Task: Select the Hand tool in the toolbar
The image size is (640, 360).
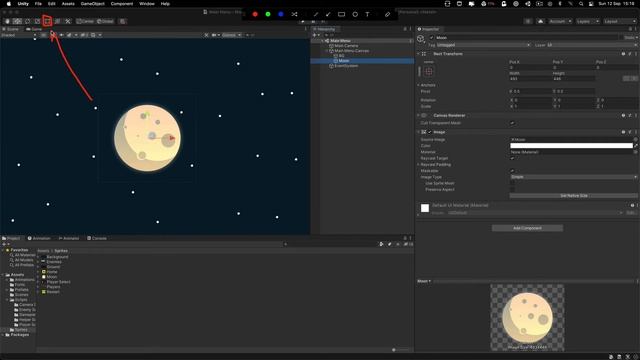Action: point(7,21)
